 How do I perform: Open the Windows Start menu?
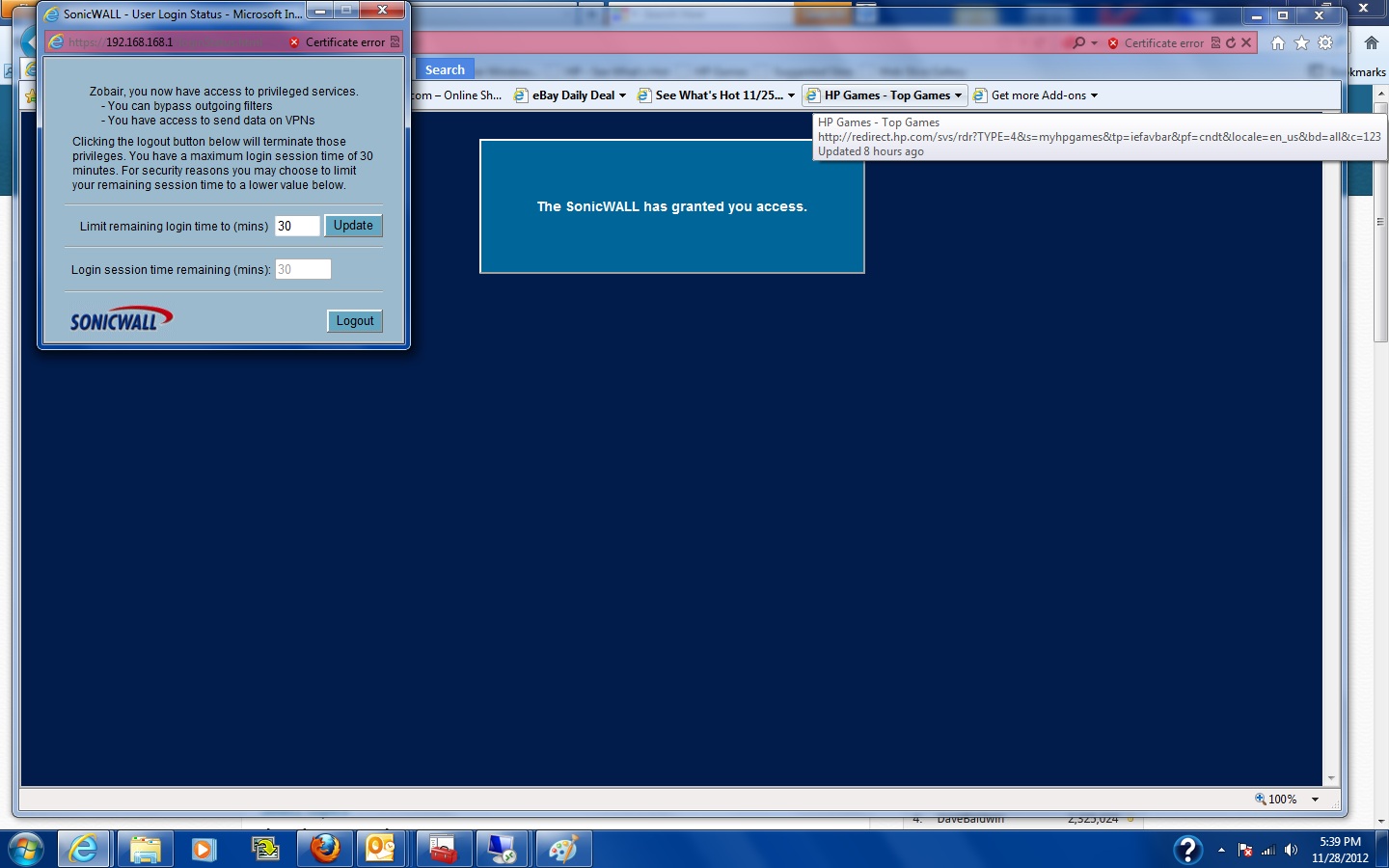tap(26, 849)
